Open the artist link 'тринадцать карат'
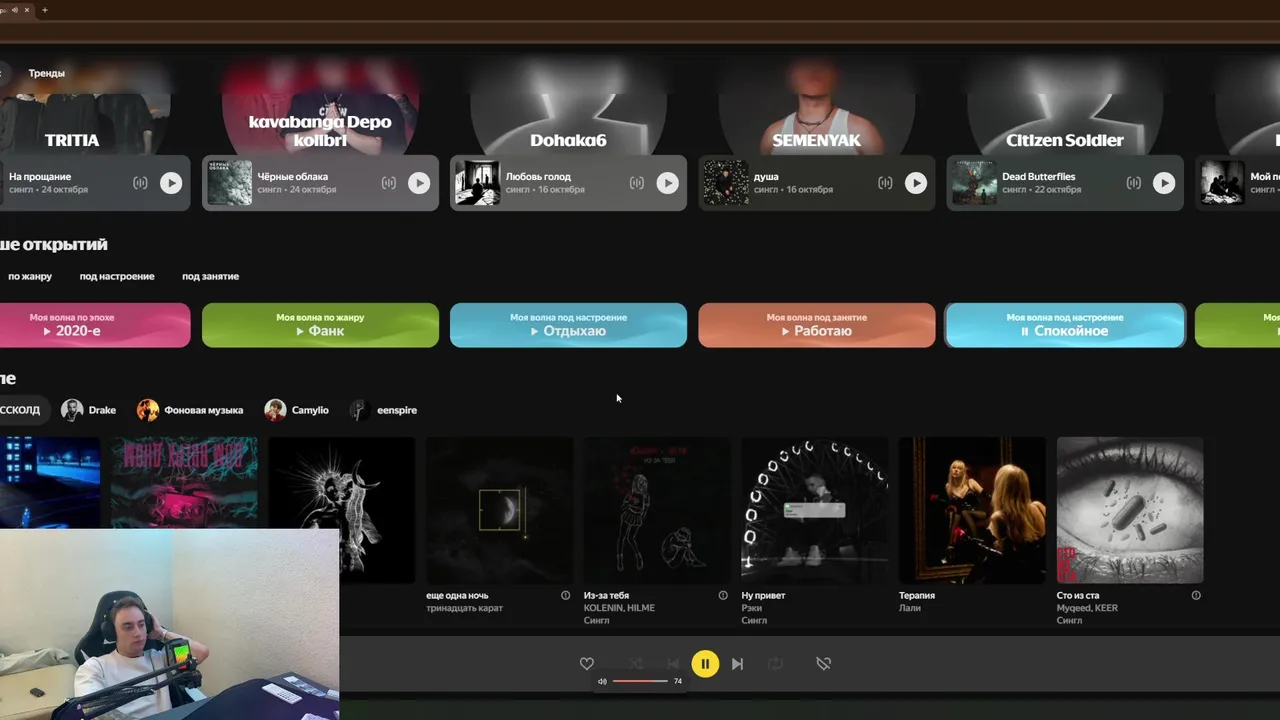The height and width of the screenshot is (720, 1280). [x=465, y=608]
